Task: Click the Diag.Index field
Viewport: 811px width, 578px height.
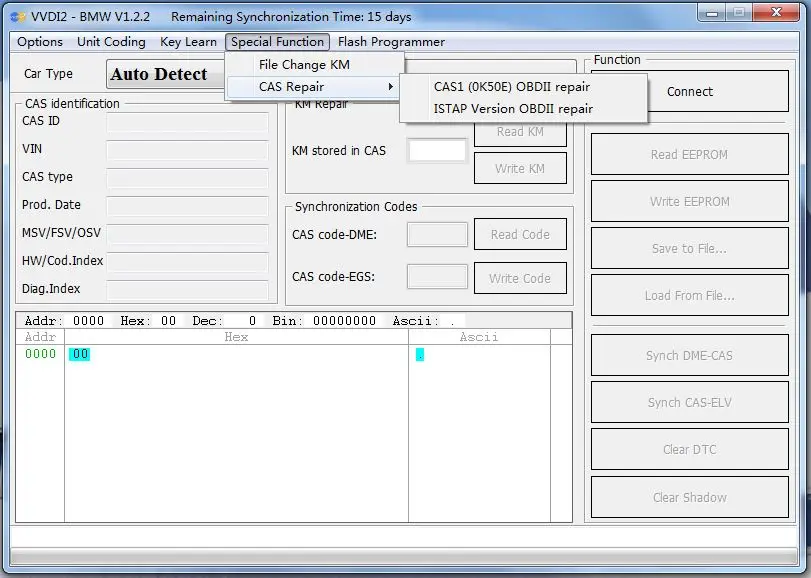Action: 187,290
